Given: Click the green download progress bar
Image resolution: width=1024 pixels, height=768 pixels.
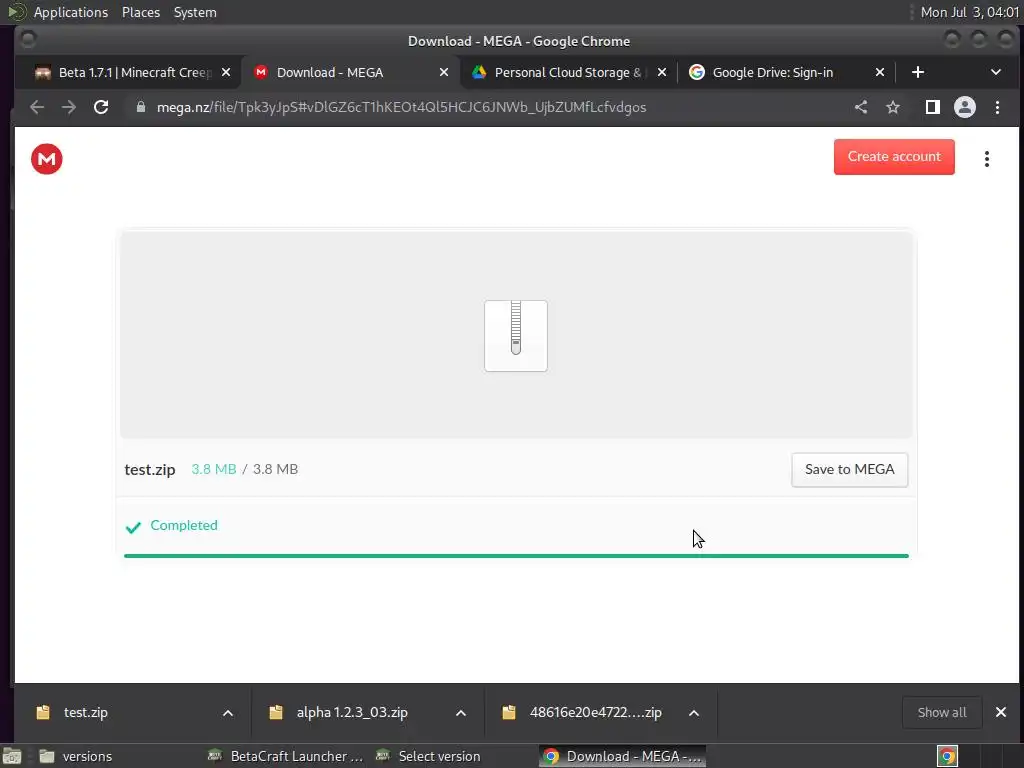Looking at the screenshot, I should (x=516, y=556).
